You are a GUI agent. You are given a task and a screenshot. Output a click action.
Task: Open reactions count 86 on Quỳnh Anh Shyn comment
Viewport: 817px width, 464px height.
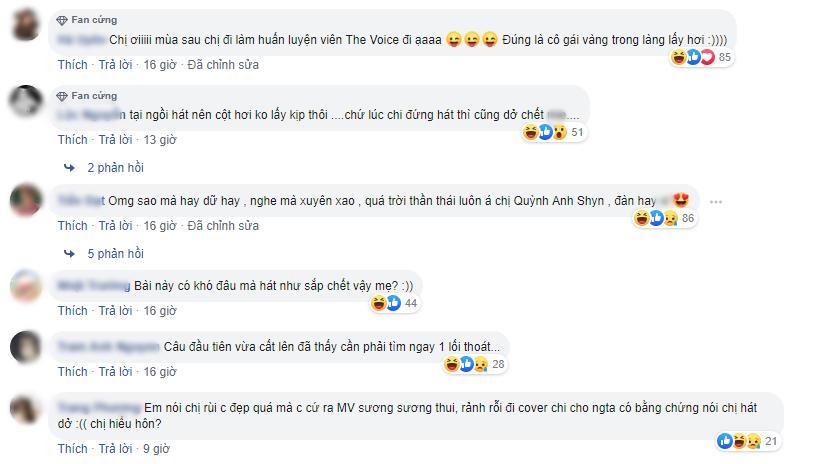(x=665, y=218)
